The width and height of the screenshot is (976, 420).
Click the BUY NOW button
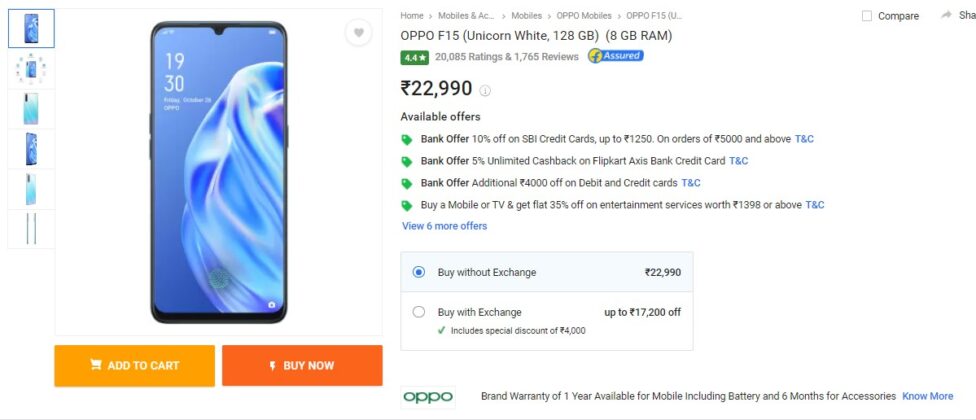tap(303, 366)
